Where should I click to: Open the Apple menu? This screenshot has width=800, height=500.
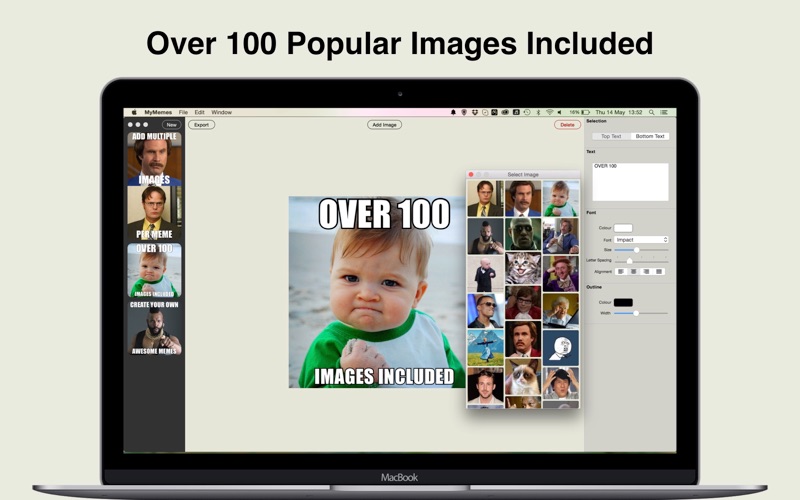[x=134, y=112]
